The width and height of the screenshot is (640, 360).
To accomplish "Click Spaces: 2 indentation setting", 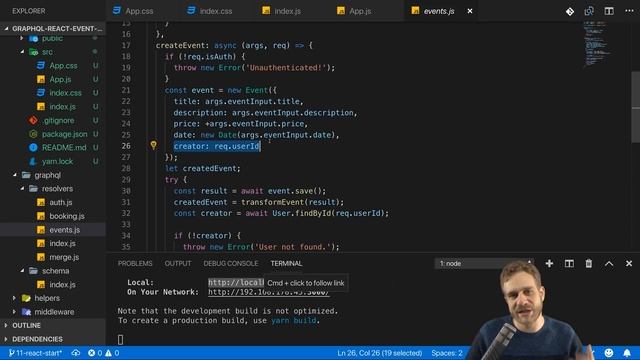I will tap(447, 353).
